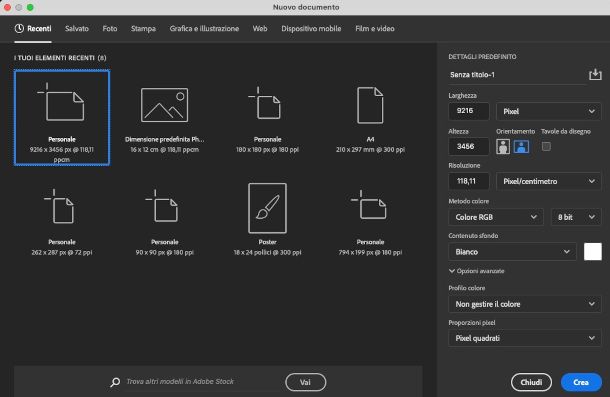Screen dimensions: 610x397
Task: Set landscape orientation
Action: pyautogui.click(x=521, y=147)
